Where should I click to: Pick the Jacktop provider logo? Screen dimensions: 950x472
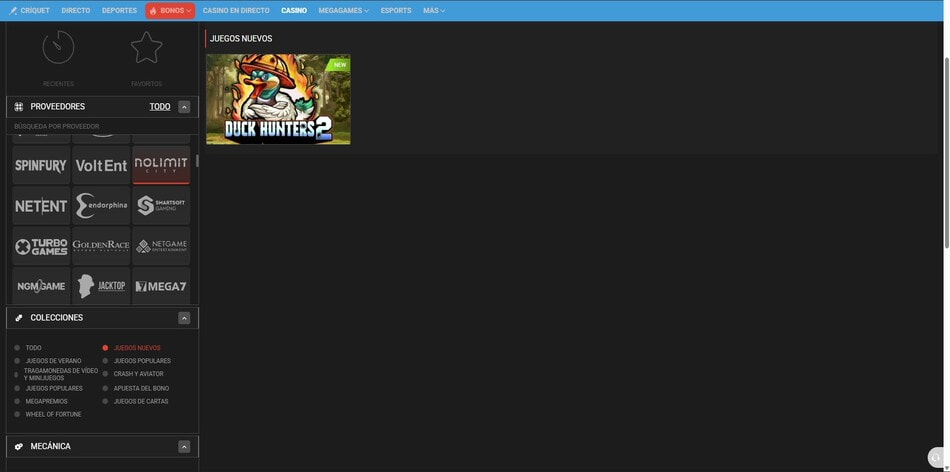coord(101,286)
